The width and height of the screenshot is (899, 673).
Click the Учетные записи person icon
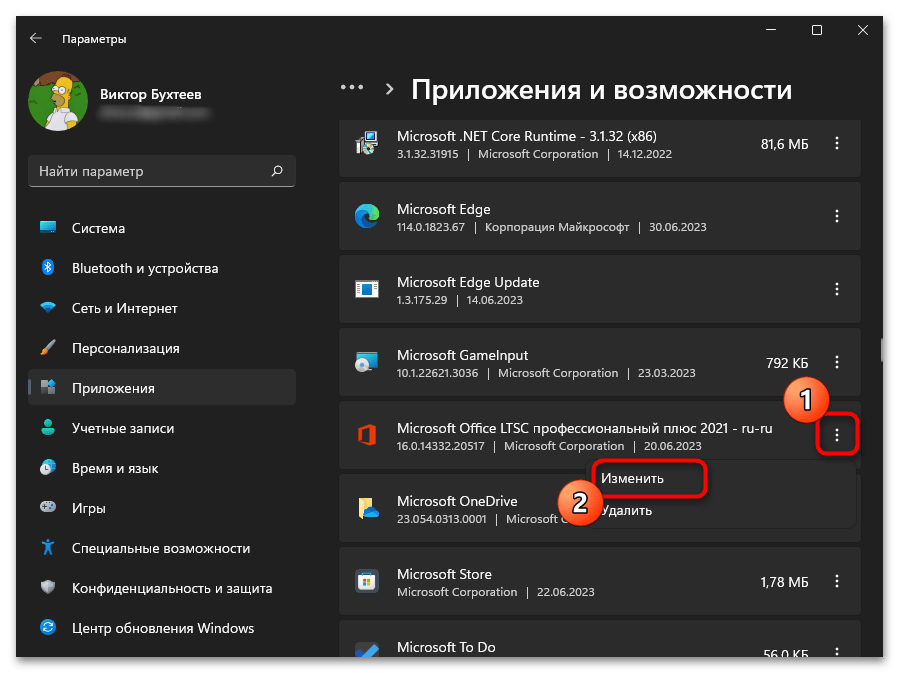(48, 427)
